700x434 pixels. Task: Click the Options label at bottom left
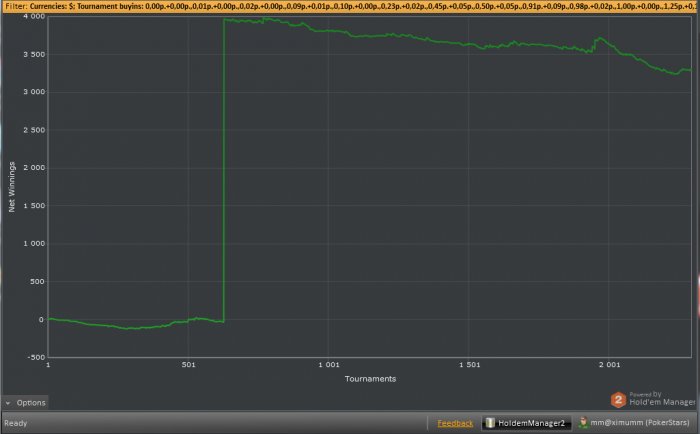[30, 403]
